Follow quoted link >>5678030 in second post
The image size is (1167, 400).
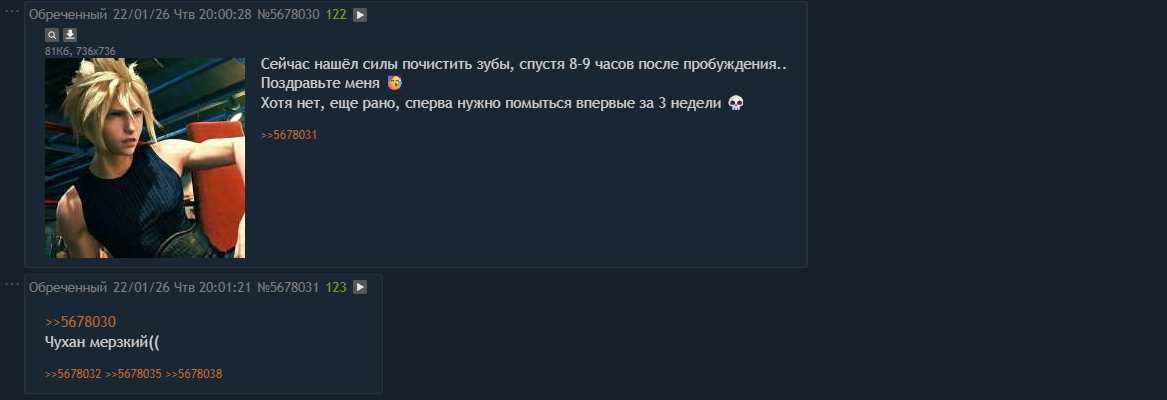click(x=80, y=322)
